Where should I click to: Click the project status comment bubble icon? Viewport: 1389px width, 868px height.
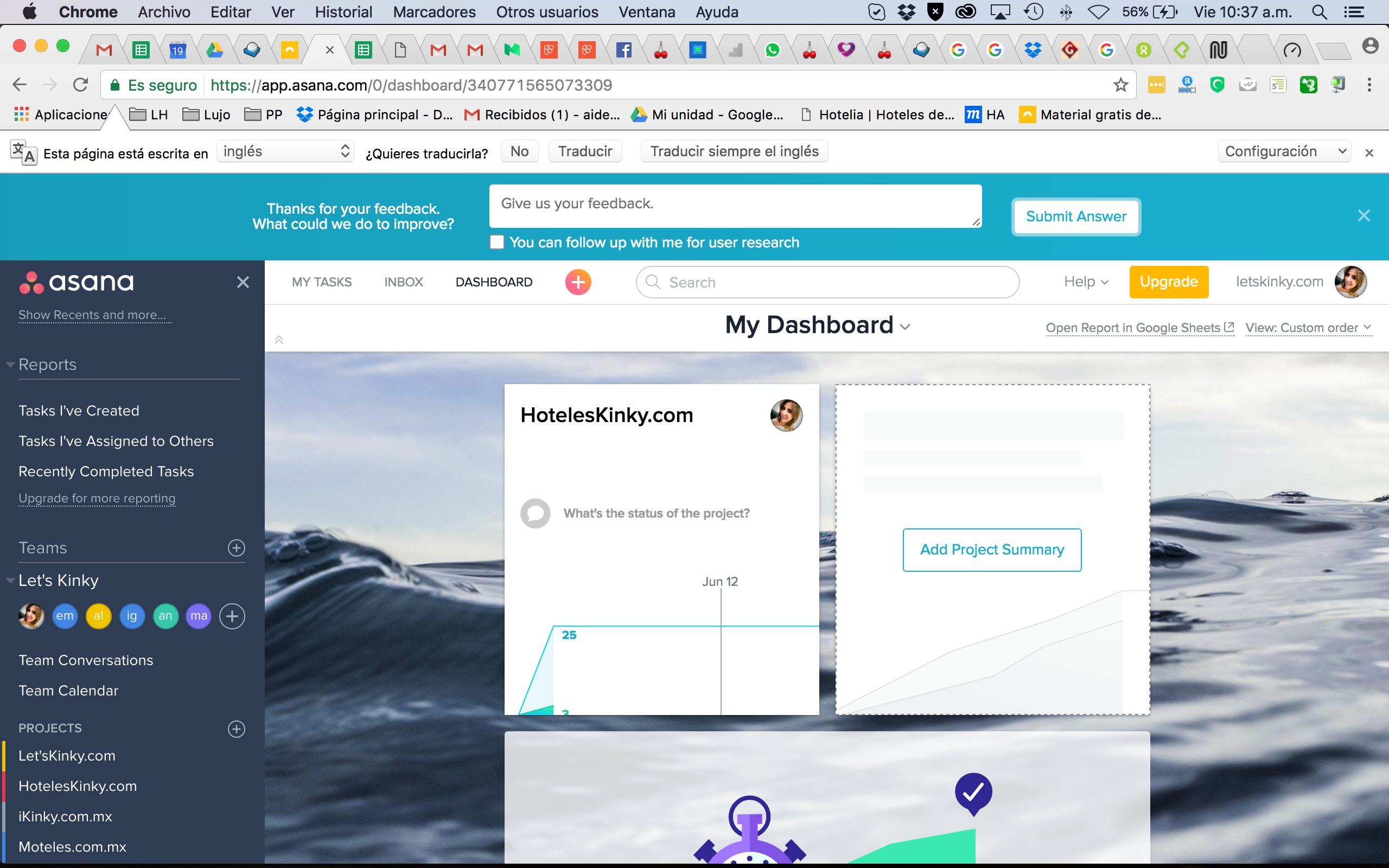[x=535, y=513]
